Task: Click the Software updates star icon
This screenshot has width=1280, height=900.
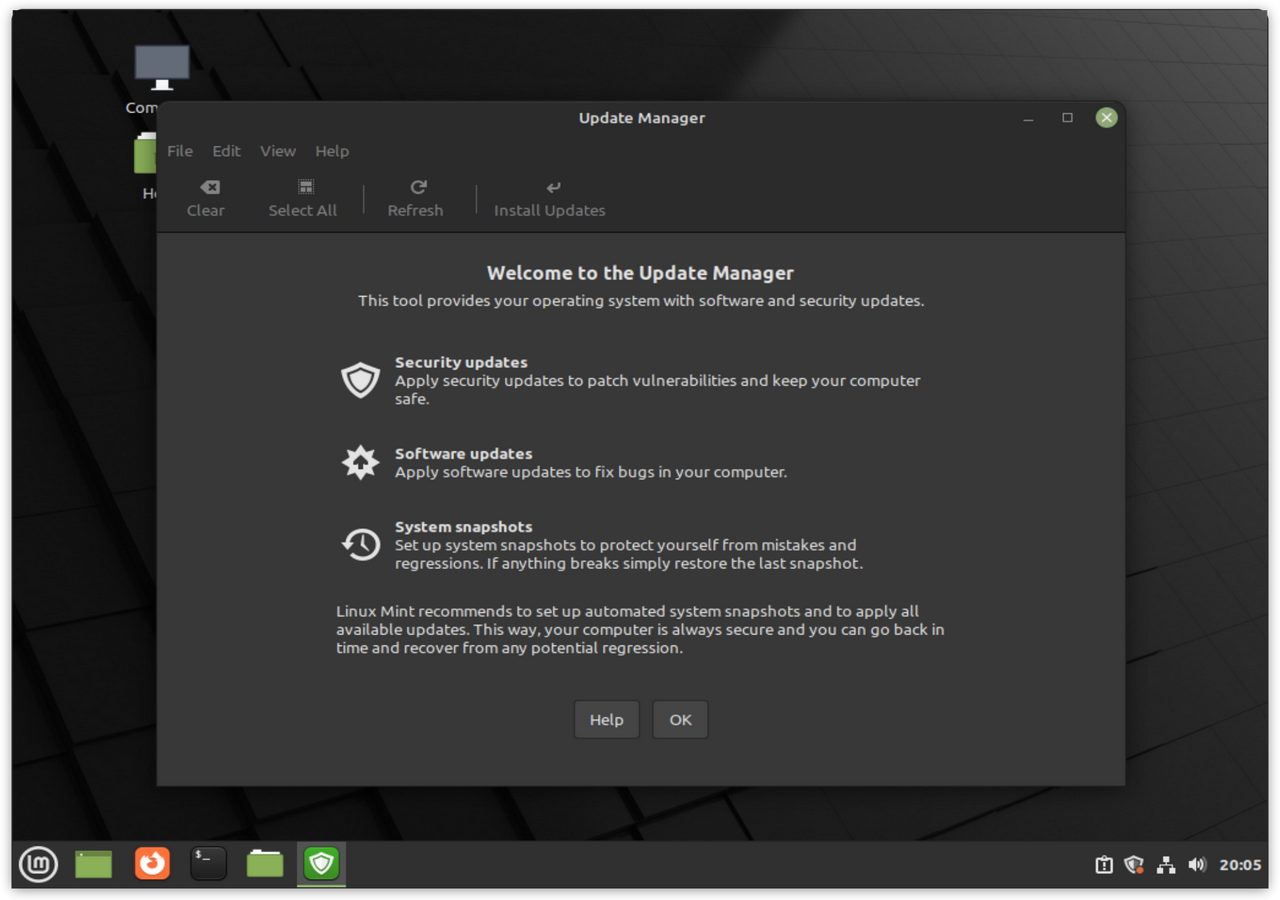Action: (x=360, y=462)
